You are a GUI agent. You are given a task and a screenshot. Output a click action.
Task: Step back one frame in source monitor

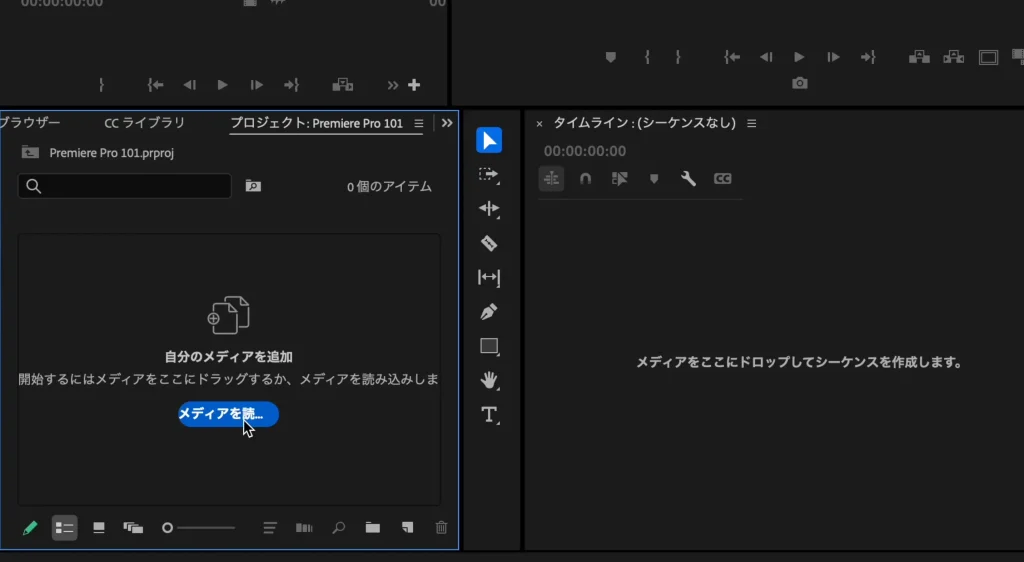(x=189, y=85)
